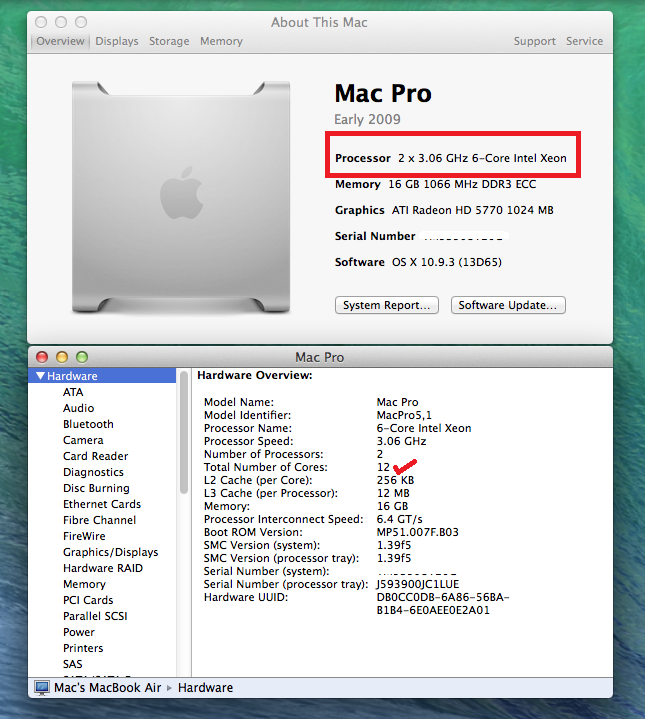Screen dimensions: 645x719
Task: Select Diagnostics in the sidebar
Action: (x=94, y=472)
